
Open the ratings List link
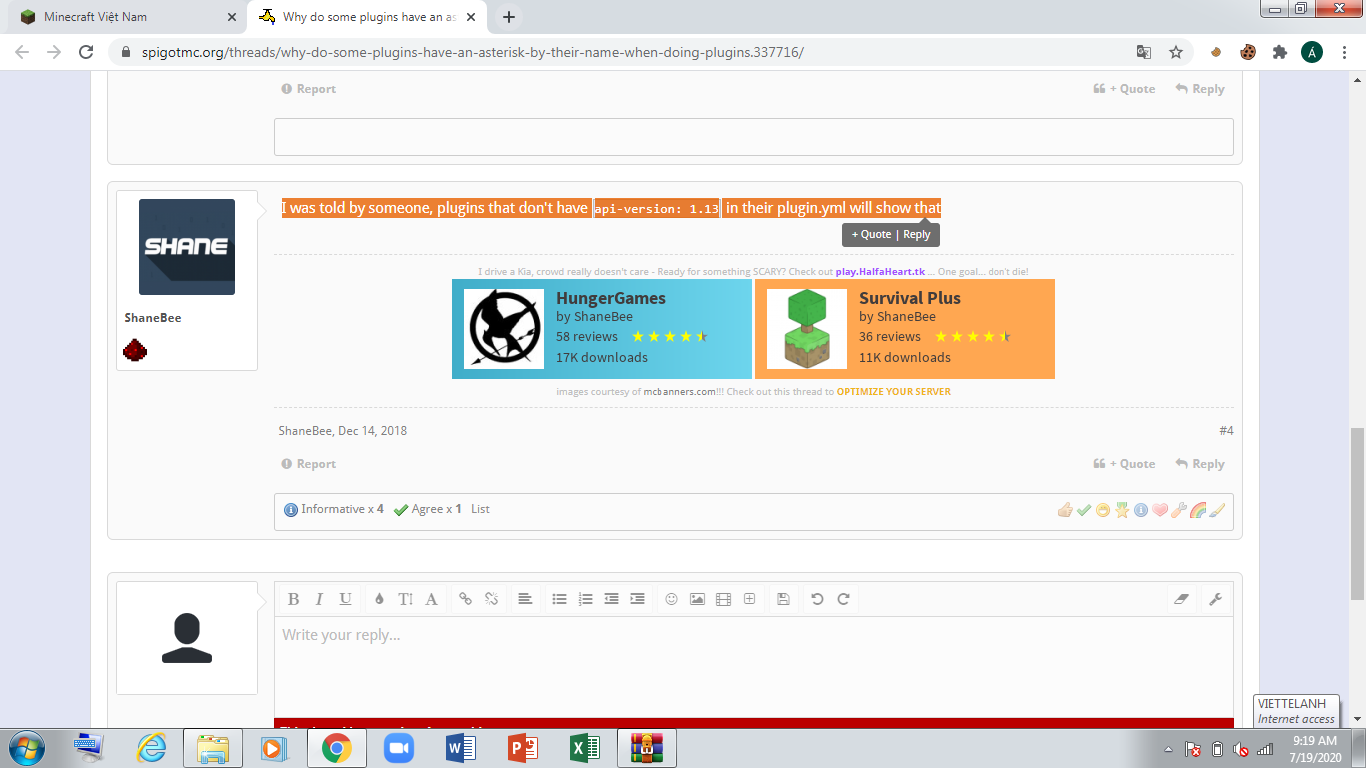(480, 509)
